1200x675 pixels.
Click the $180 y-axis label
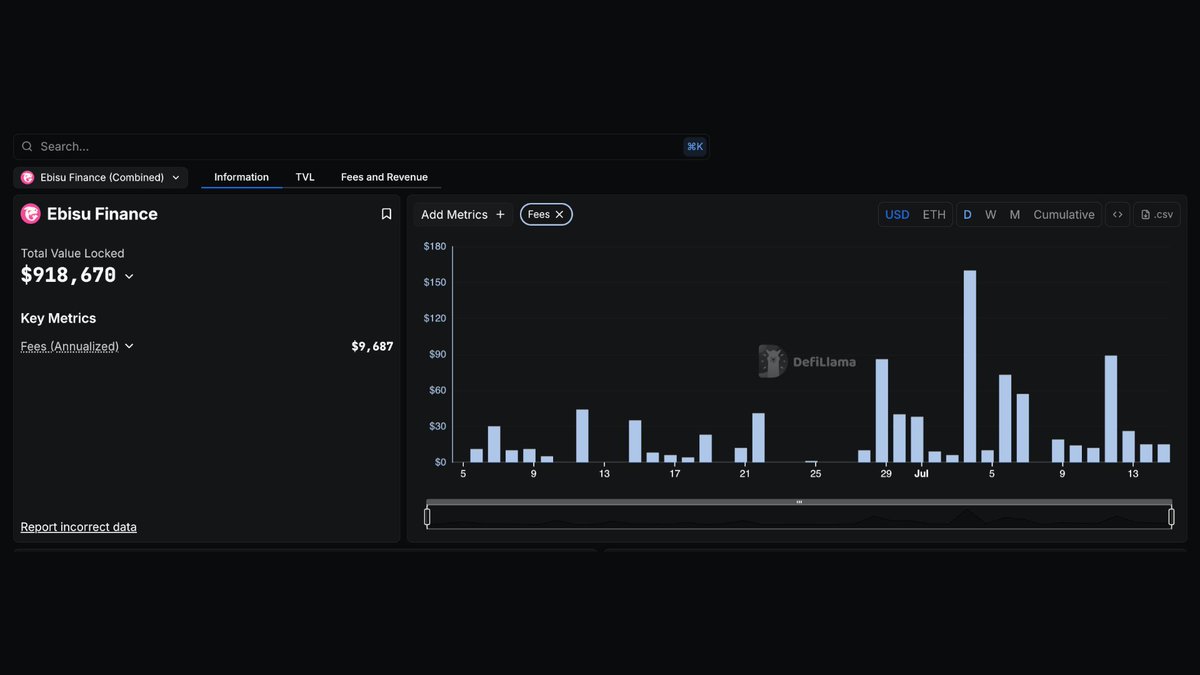point(435,246)
